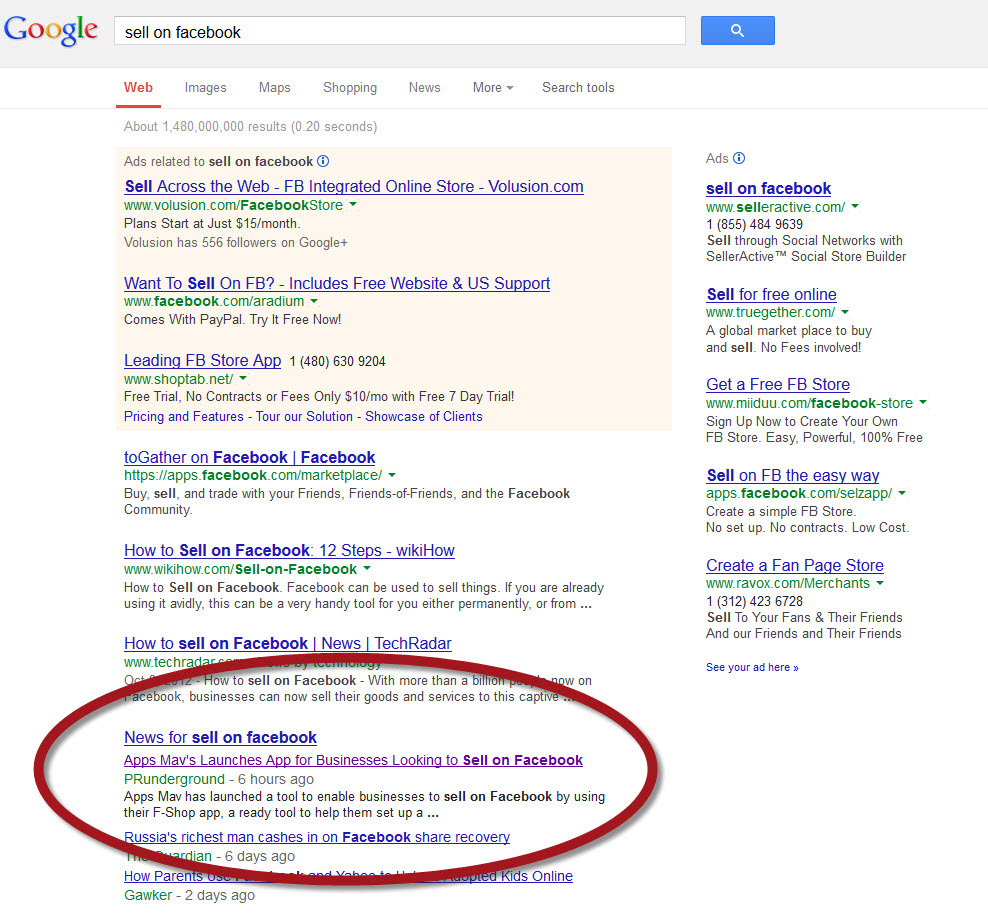Screen dimensions: 988x916
Task: Expand arrow beside www.volusion.com/FacebookStore URL
Action: pyautogui.click(x=353, y=204)
